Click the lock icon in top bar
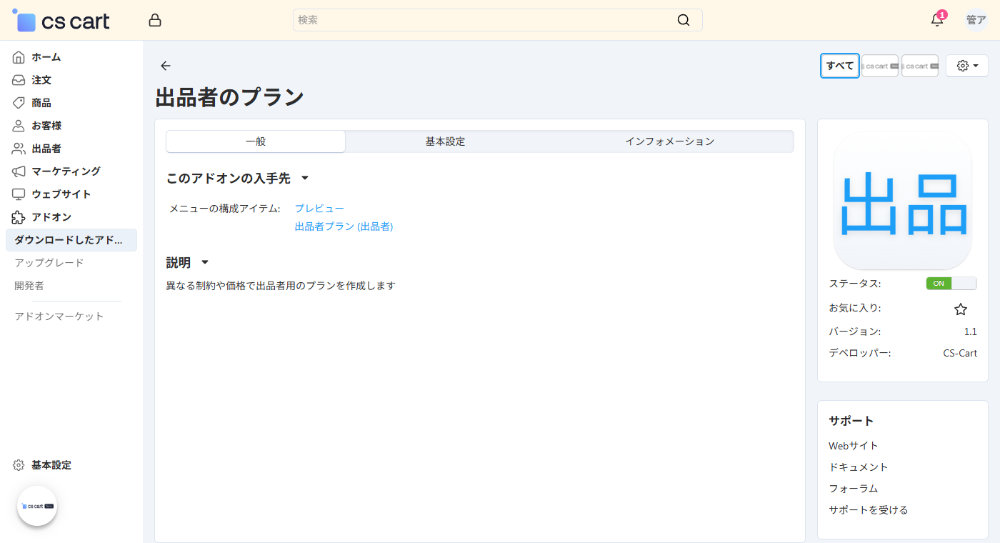This screenshot has height=543, width=1000. [x=154, y=20]
